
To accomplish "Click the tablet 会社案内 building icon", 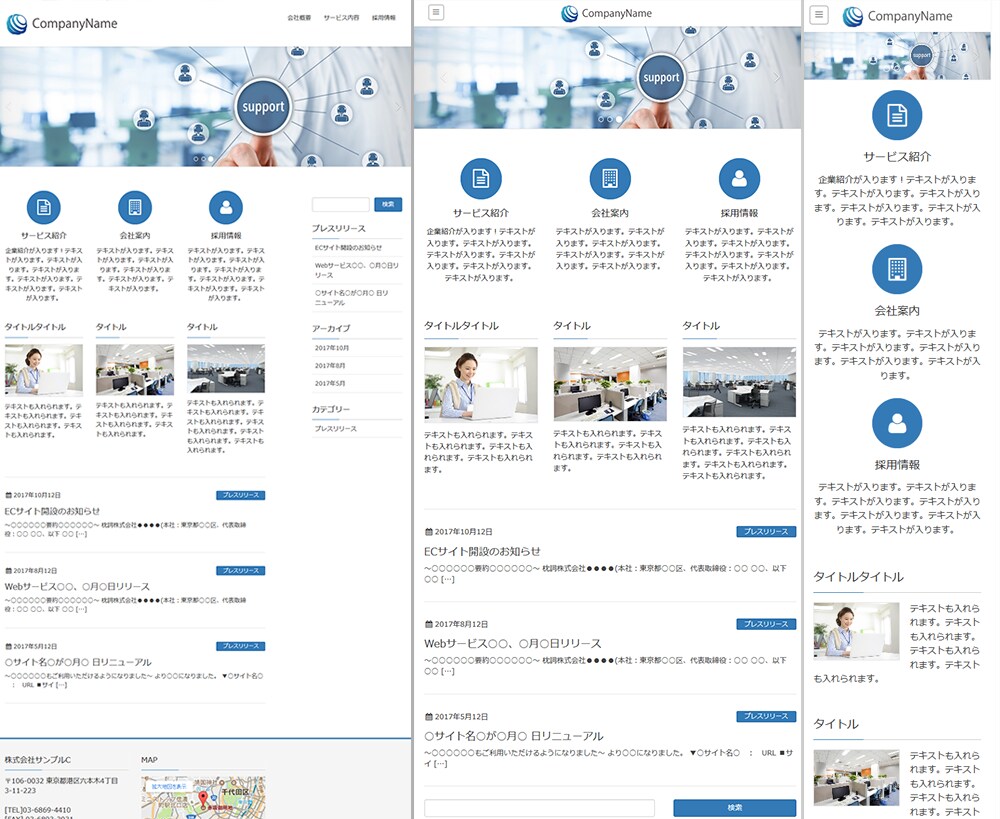I will [x=610, y=179].
